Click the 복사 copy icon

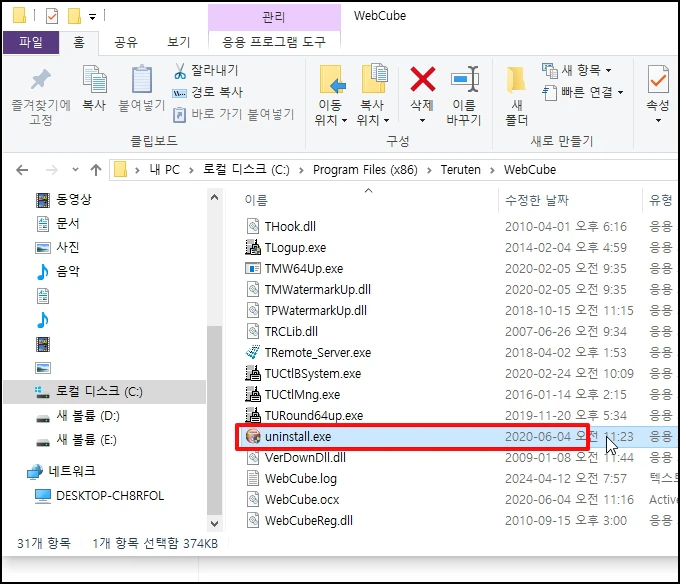94,80
